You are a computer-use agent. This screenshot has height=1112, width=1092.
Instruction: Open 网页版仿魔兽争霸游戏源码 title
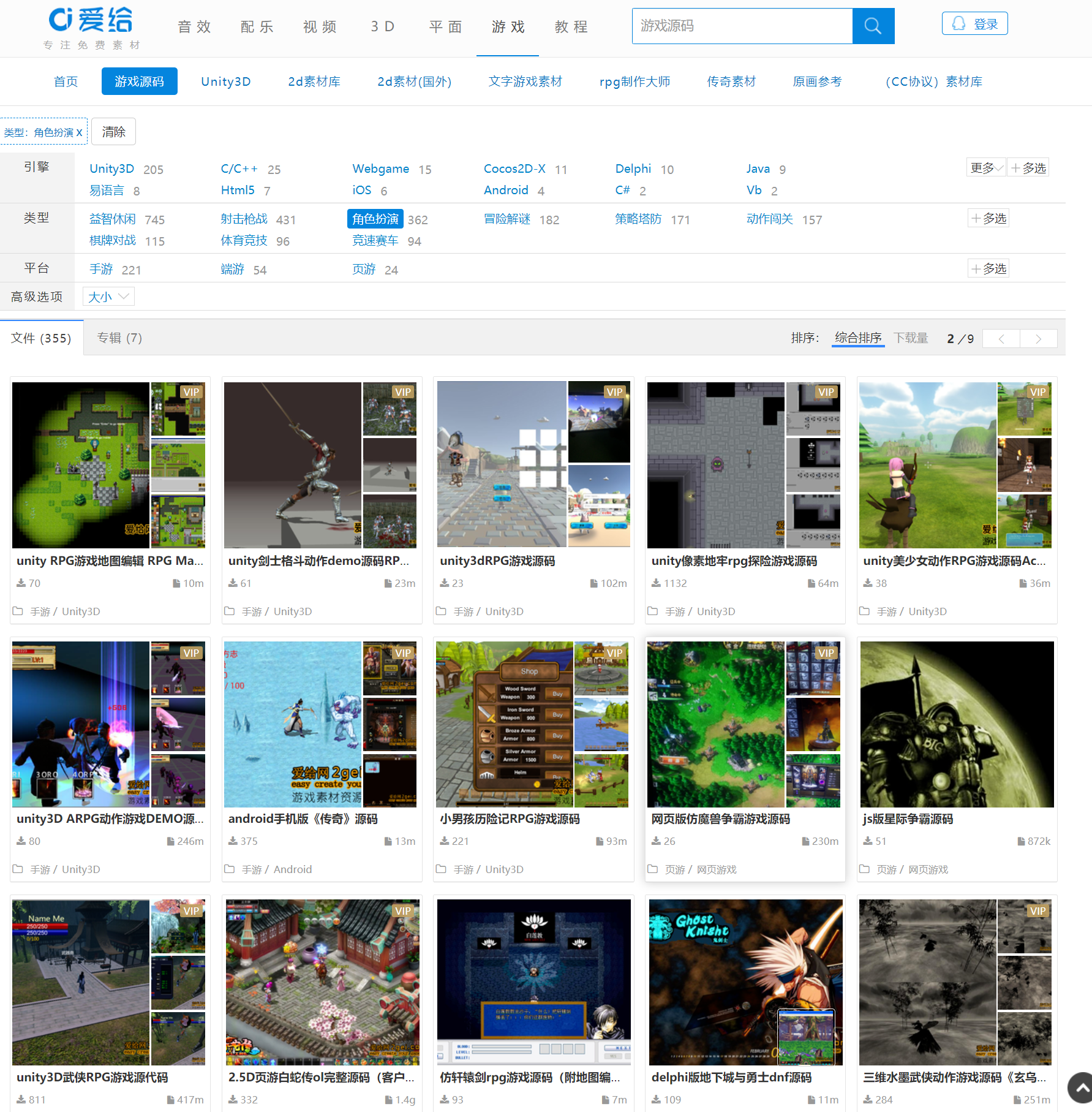721,819
